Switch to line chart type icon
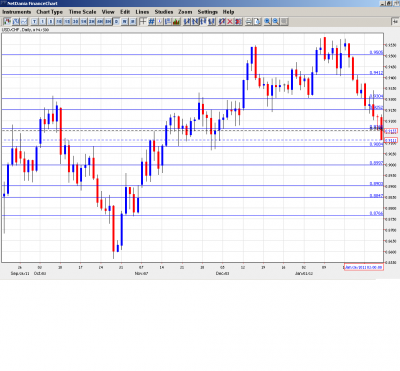 click(24, 22)
